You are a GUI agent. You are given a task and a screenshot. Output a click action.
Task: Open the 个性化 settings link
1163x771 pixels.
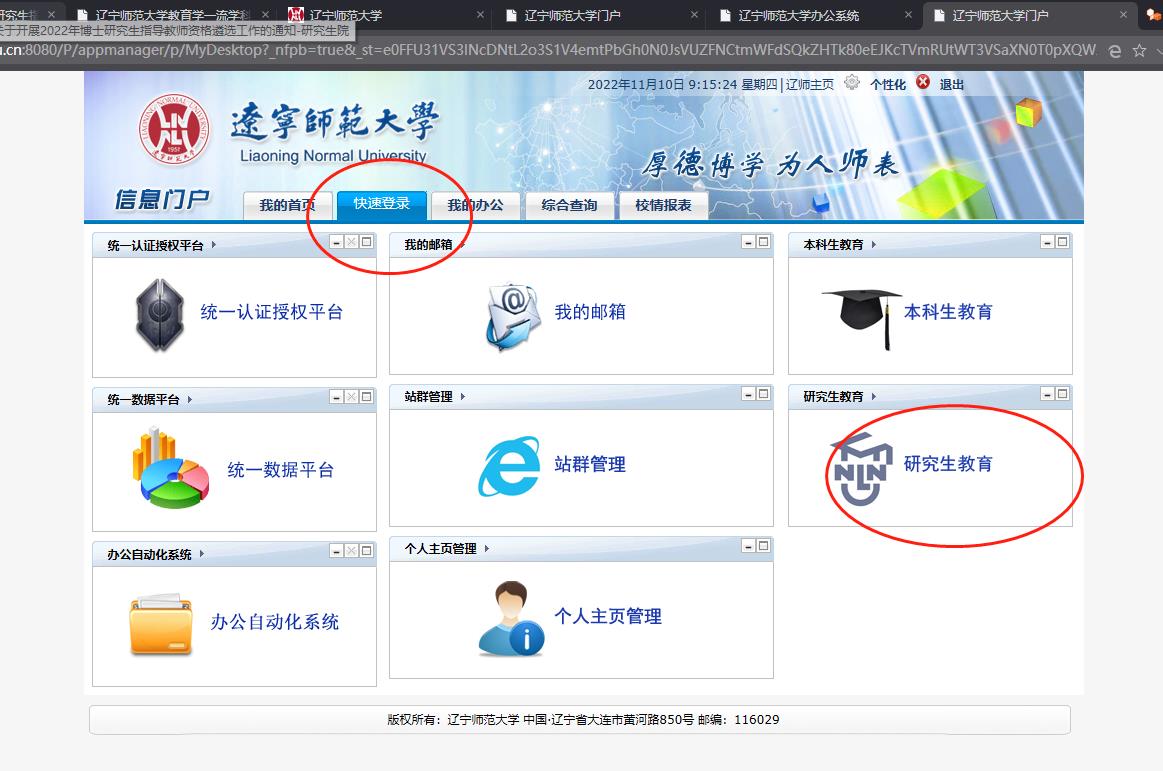[x=888, y=85]
